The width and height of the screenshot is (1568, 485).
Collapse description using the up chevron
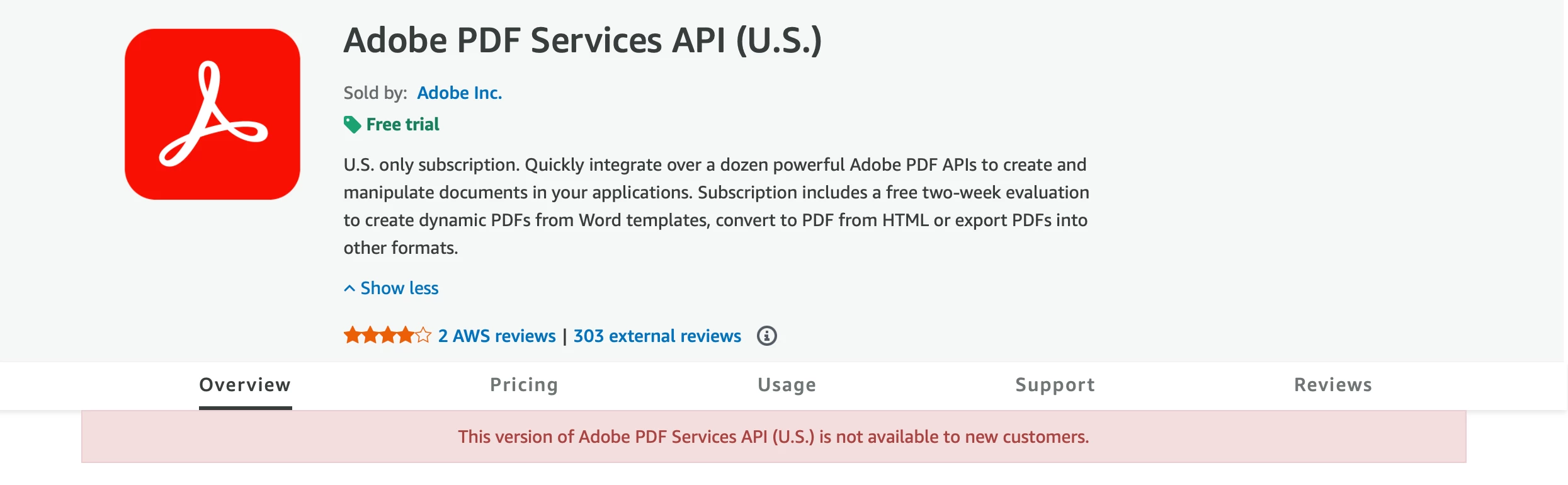point(349,288)
